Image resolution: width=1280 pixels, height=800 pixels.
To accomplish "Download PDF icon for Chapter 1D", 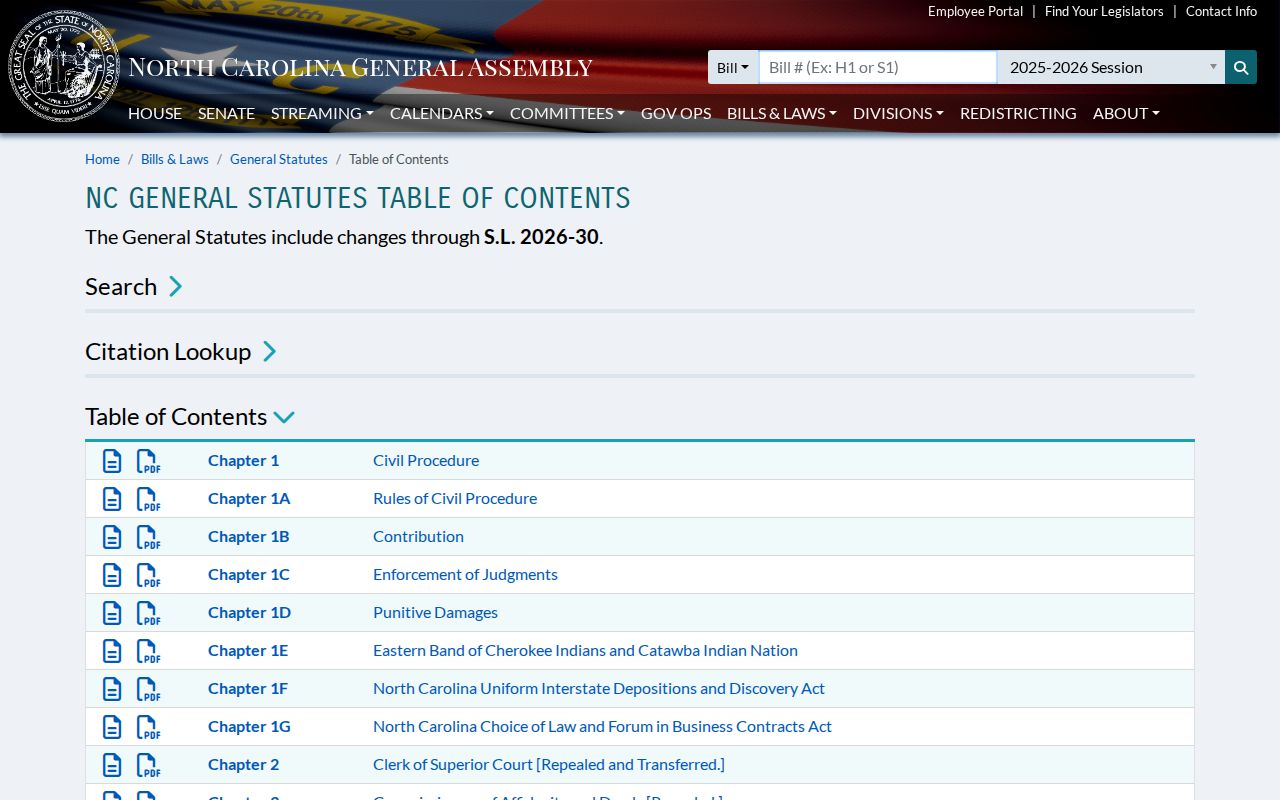I will click(148, 613).
